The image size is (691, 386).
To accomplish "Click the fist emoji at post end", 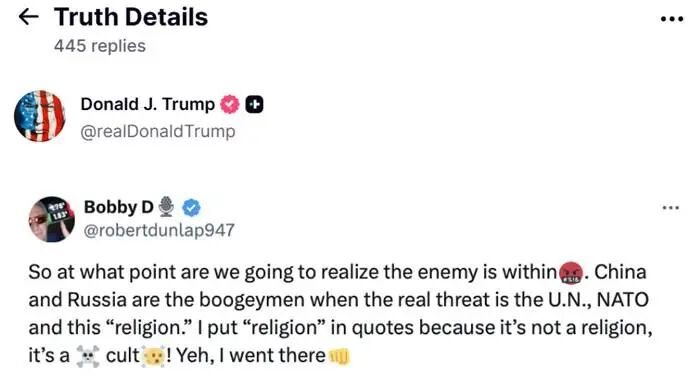I will 339,356.
